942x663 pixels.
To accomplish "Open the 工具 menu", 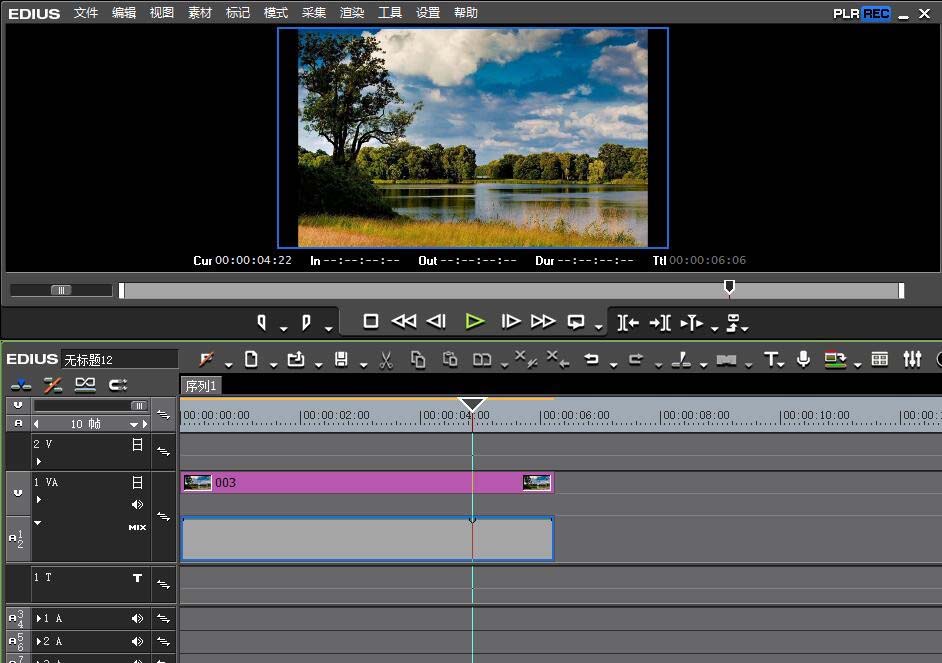I will 389,13.
